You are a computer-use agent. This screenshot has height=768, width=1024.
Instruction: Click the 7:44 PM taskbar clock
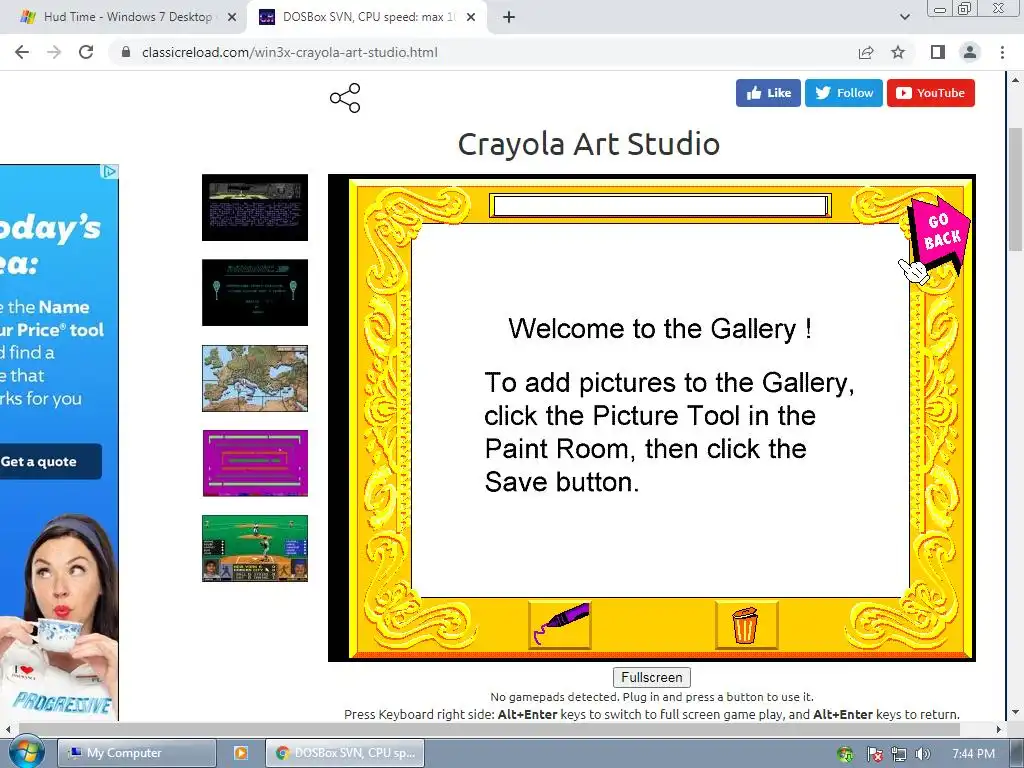(x=973, y=754)
